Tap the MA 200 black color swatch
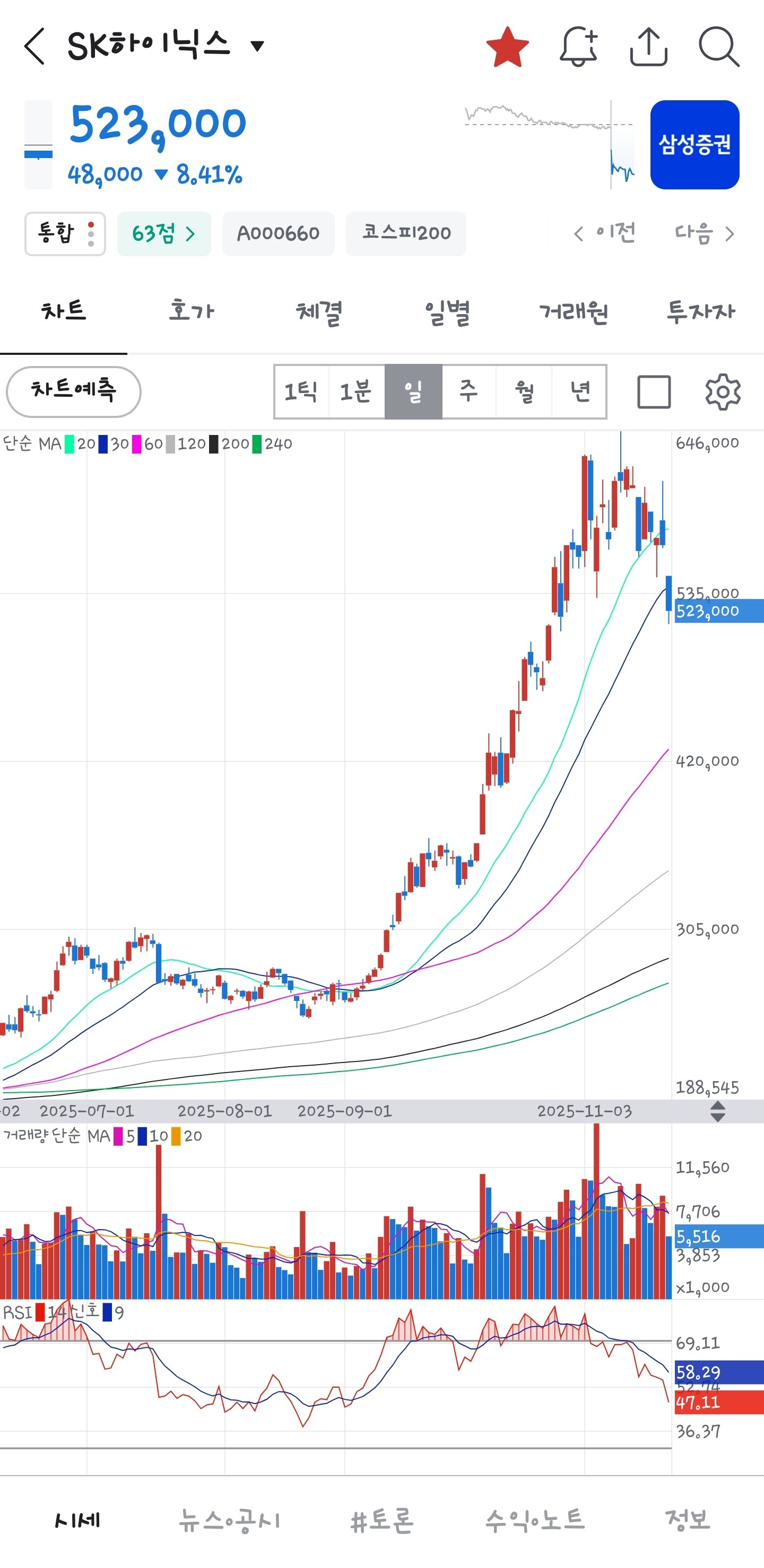The height and width of the screenshot is (1568, 764). point(214,444)
